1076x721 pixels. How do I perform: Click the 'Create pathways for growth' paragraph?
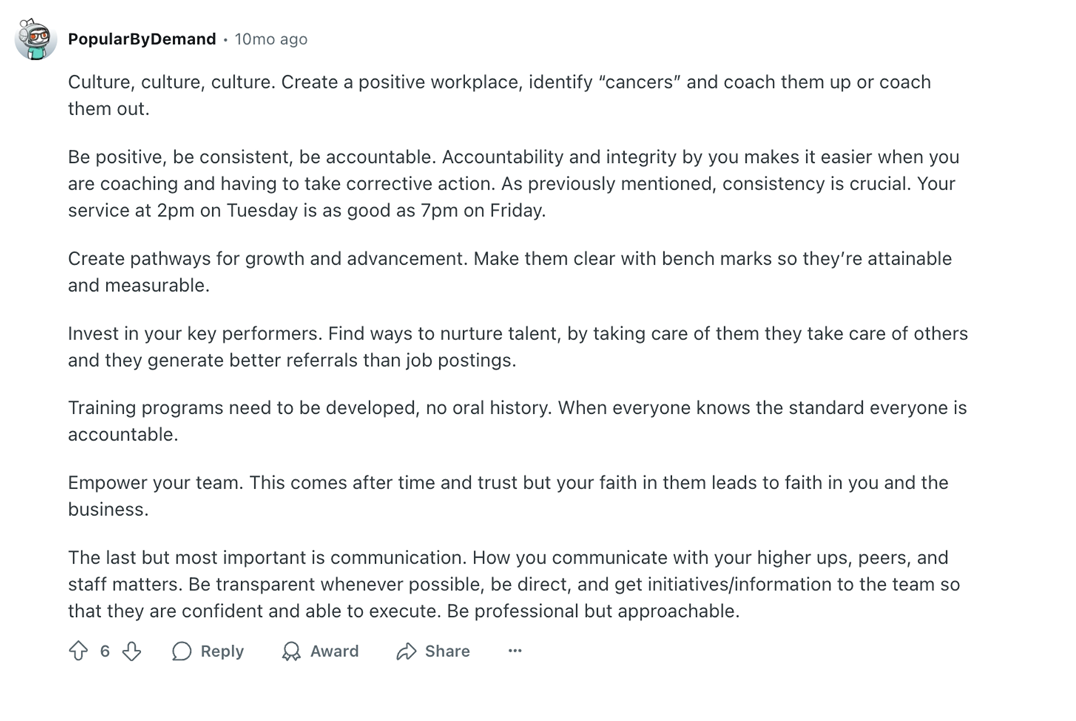[510, 272]
